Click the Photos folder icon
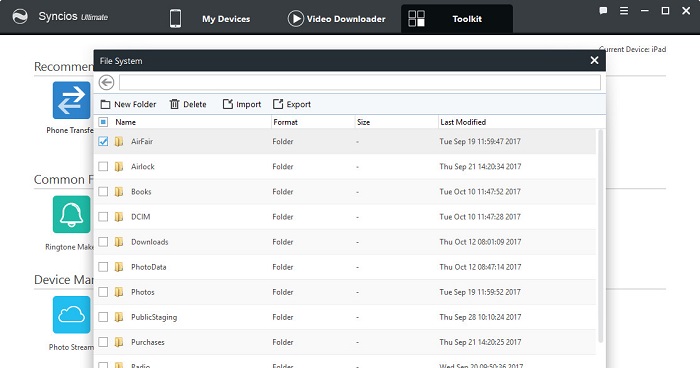This screenshot has height=368, width=700. (119, 292)
